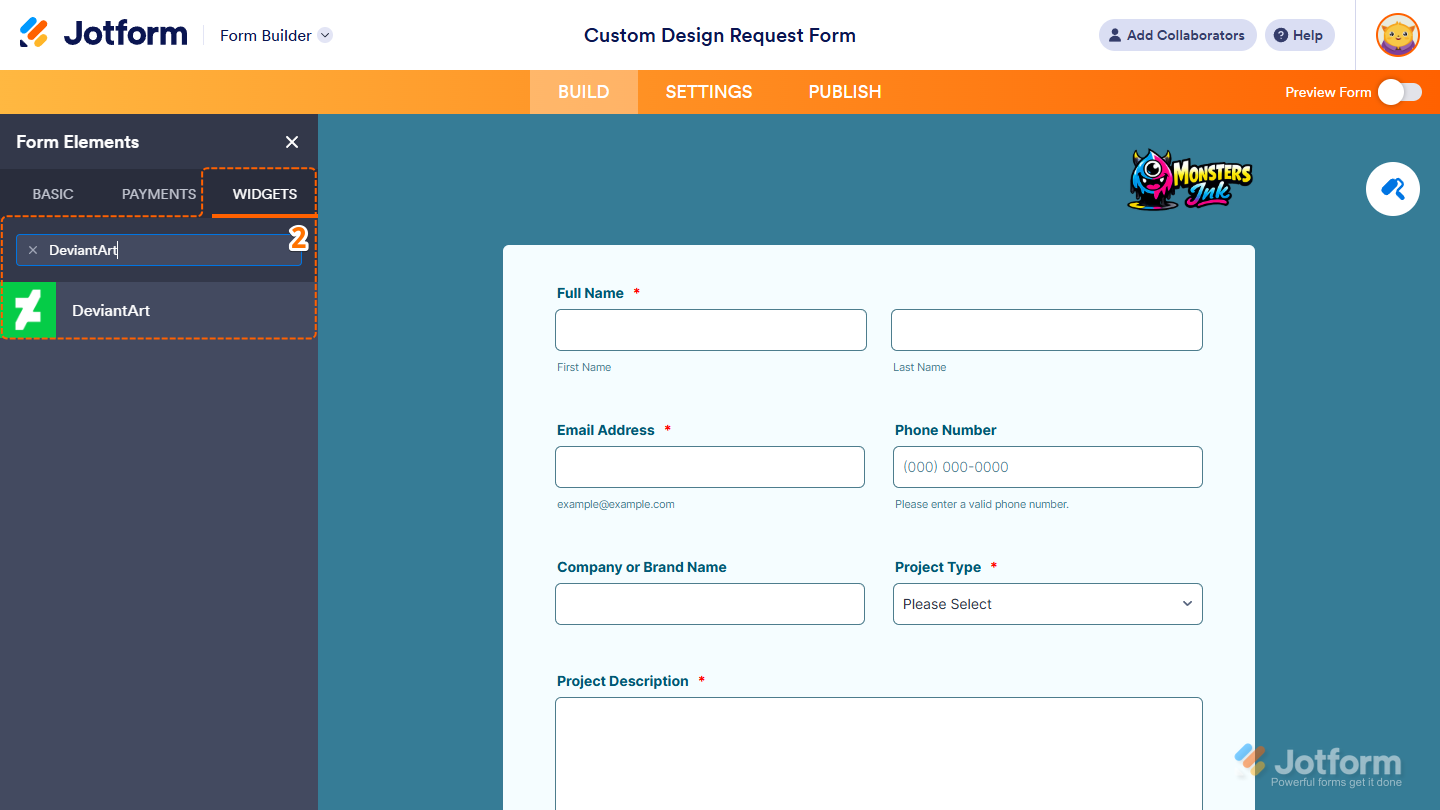Open the Project Type dropdown
Screen dimensions: 1440x810
pyautogui.click(x=1047, y=604)
